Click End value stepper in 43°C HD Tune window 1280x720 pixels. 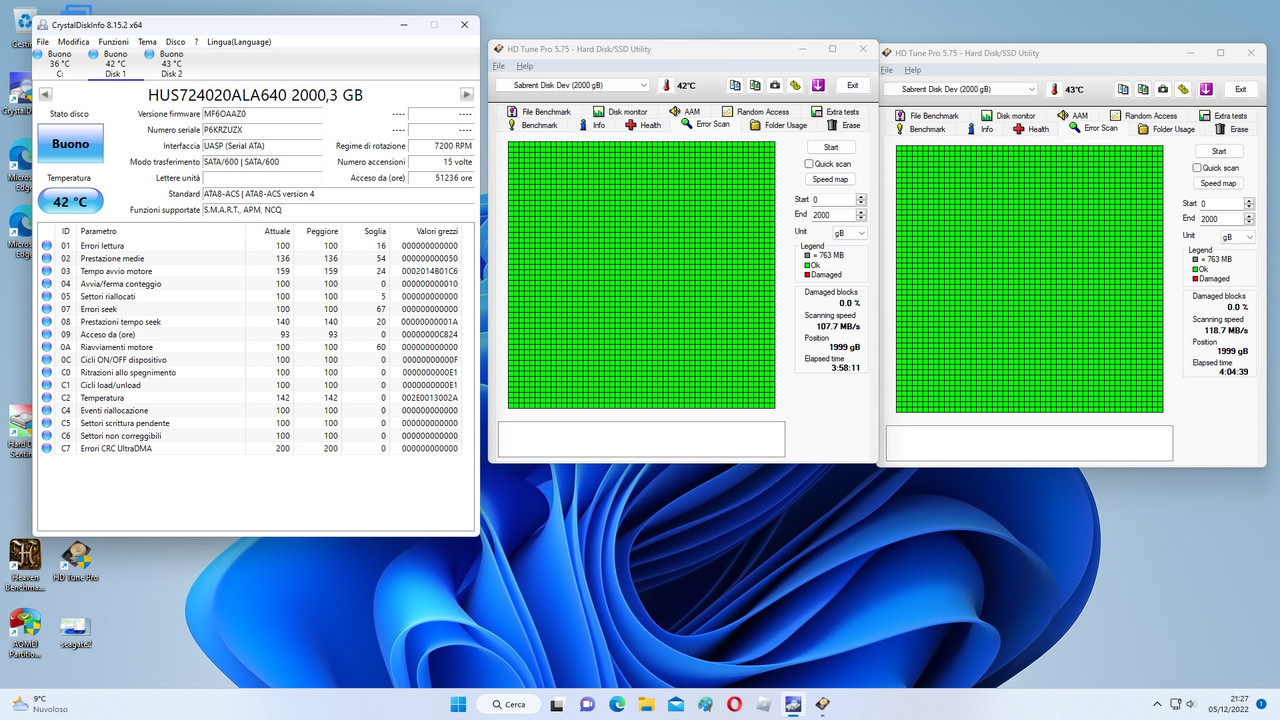(x=1249, y=219)
